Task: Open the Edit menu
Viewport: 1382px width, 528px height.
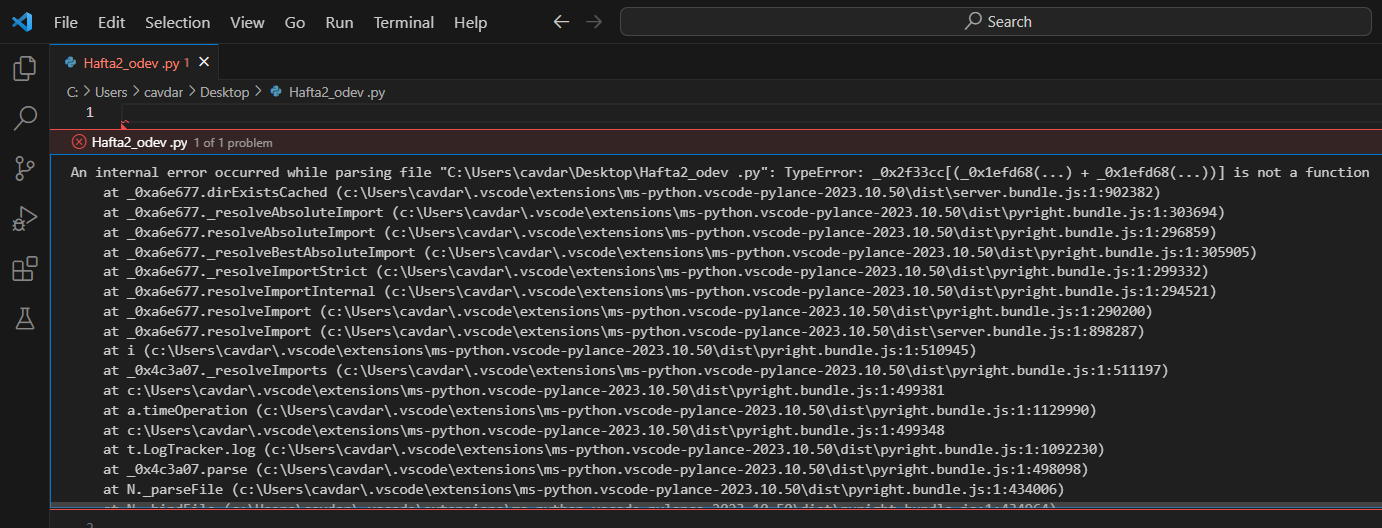Action: pyautogui.click(x=112, y=22)
